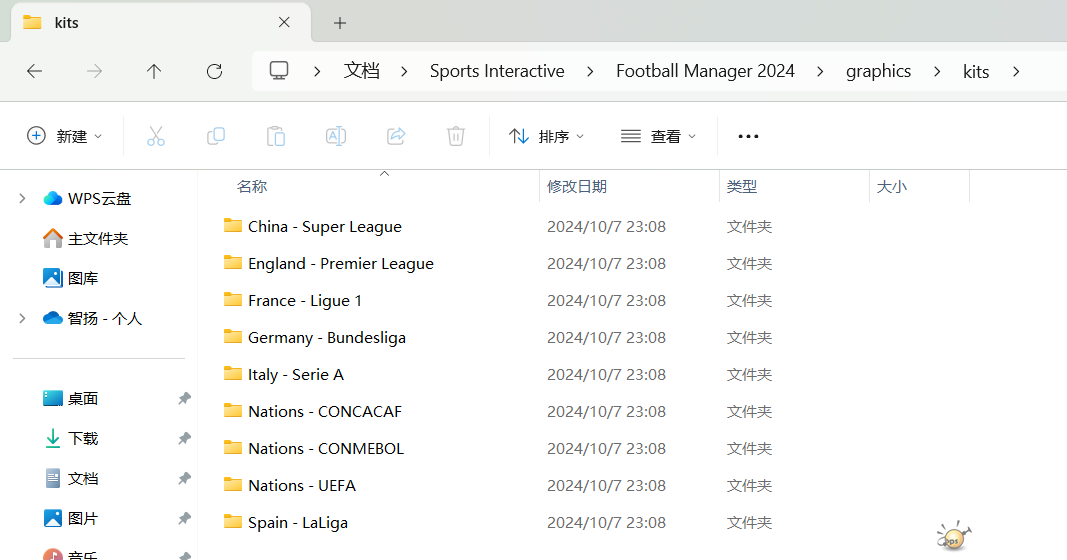This screenshot has width=1067, height=560.
Task: Select the England - Premier League folder
Action: pos(340,264)
